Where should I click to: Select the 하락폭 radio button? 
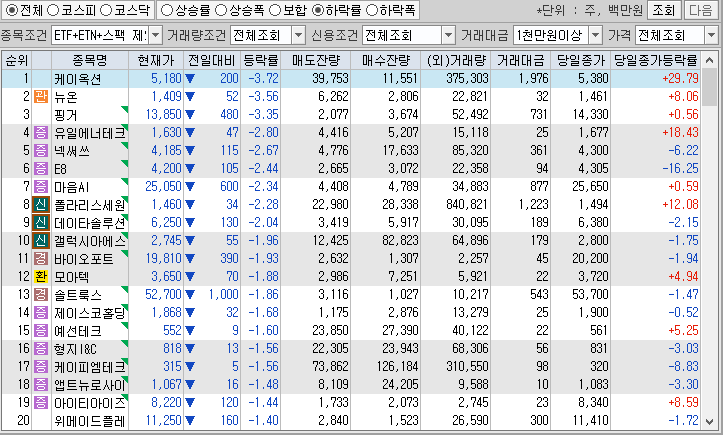point(372,10)
